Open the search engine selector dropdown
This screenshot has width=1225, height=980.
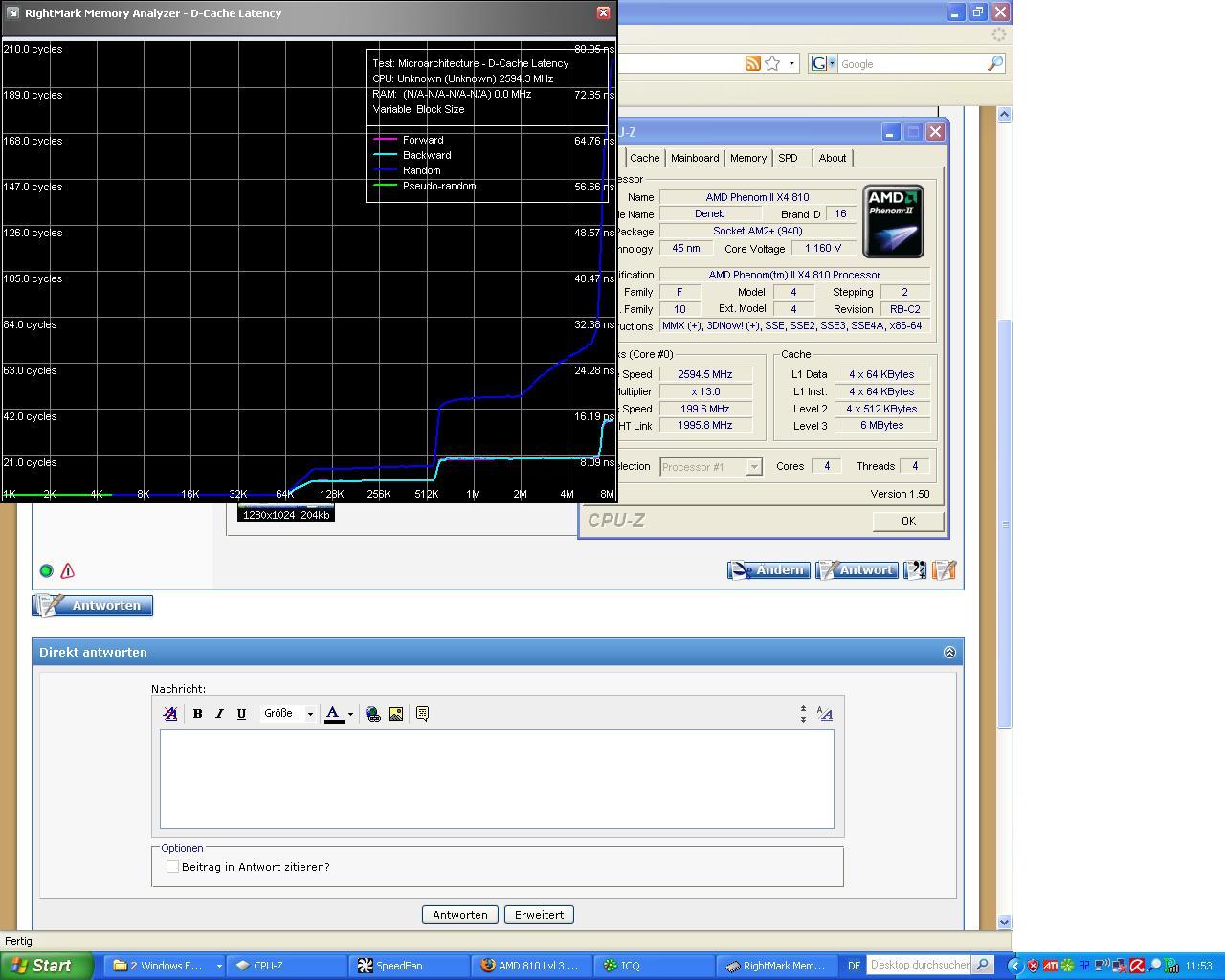point(832,63)
